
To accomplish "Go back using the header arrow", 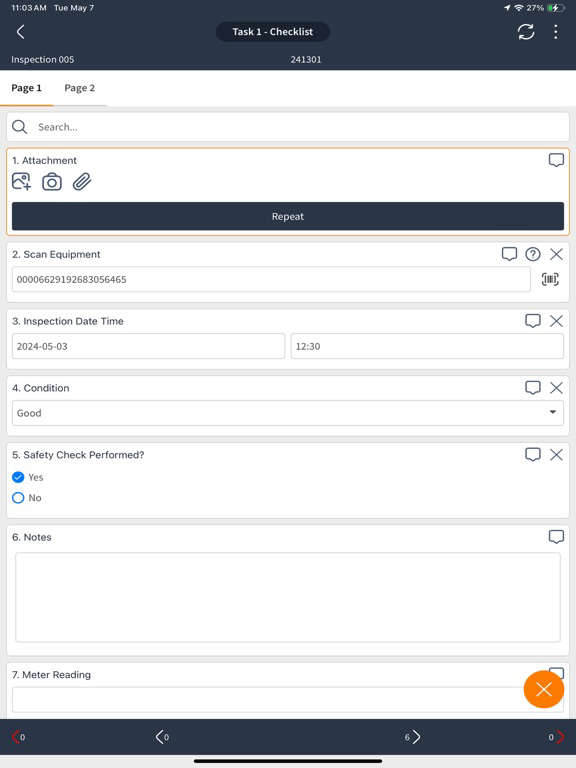I will pos(21,32).
